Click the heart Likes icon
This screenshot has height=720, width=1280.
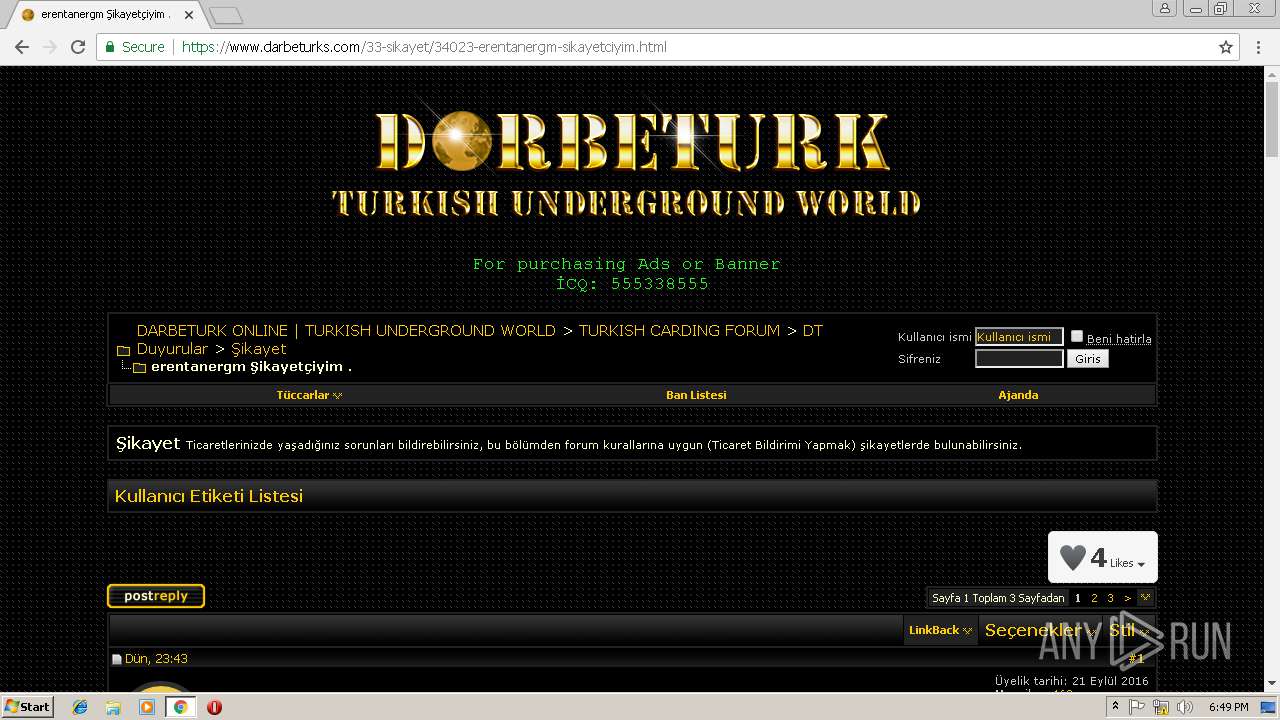click(x=1072, y=558)
